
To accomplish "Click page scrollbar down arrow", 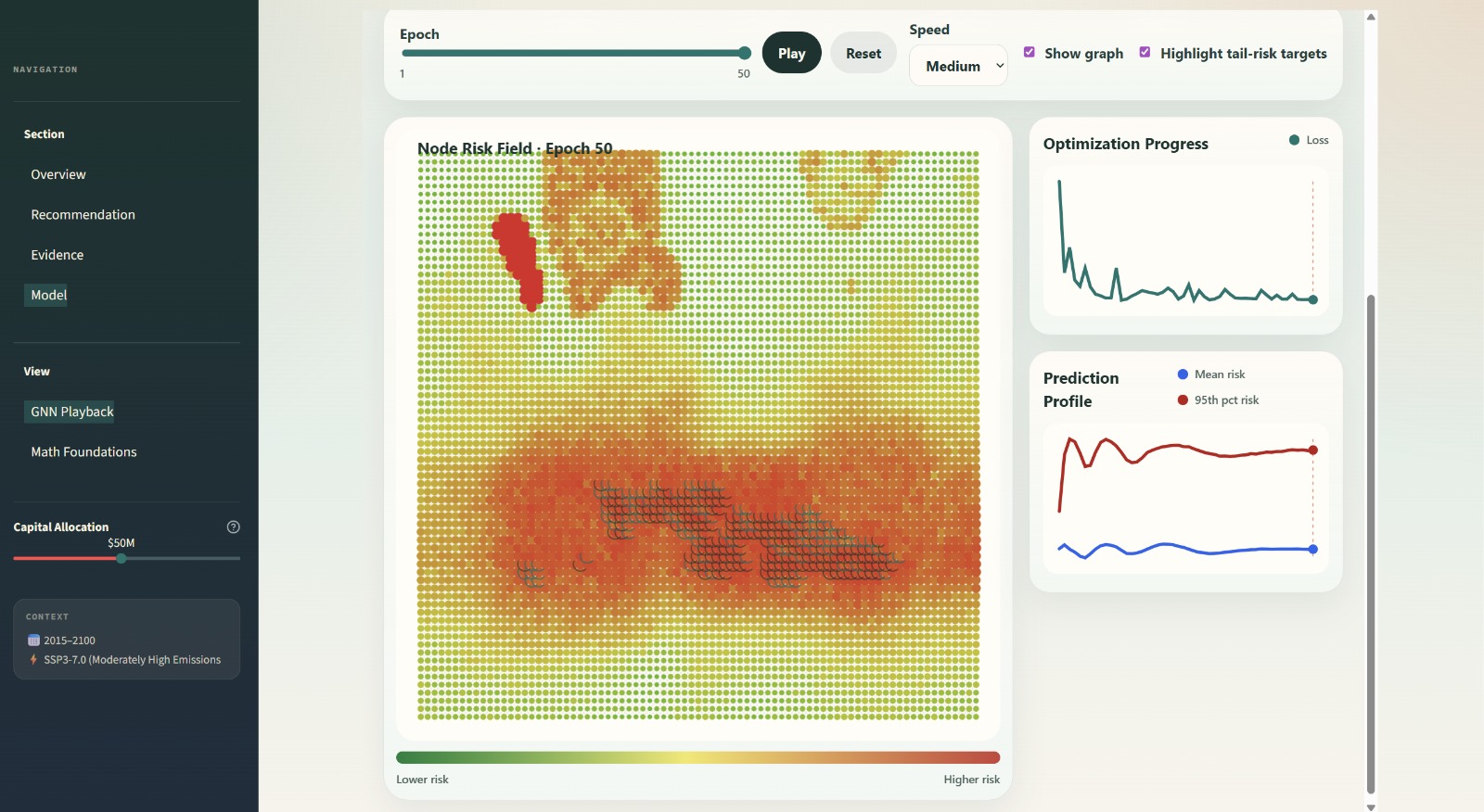I will tap(1371, 806).
